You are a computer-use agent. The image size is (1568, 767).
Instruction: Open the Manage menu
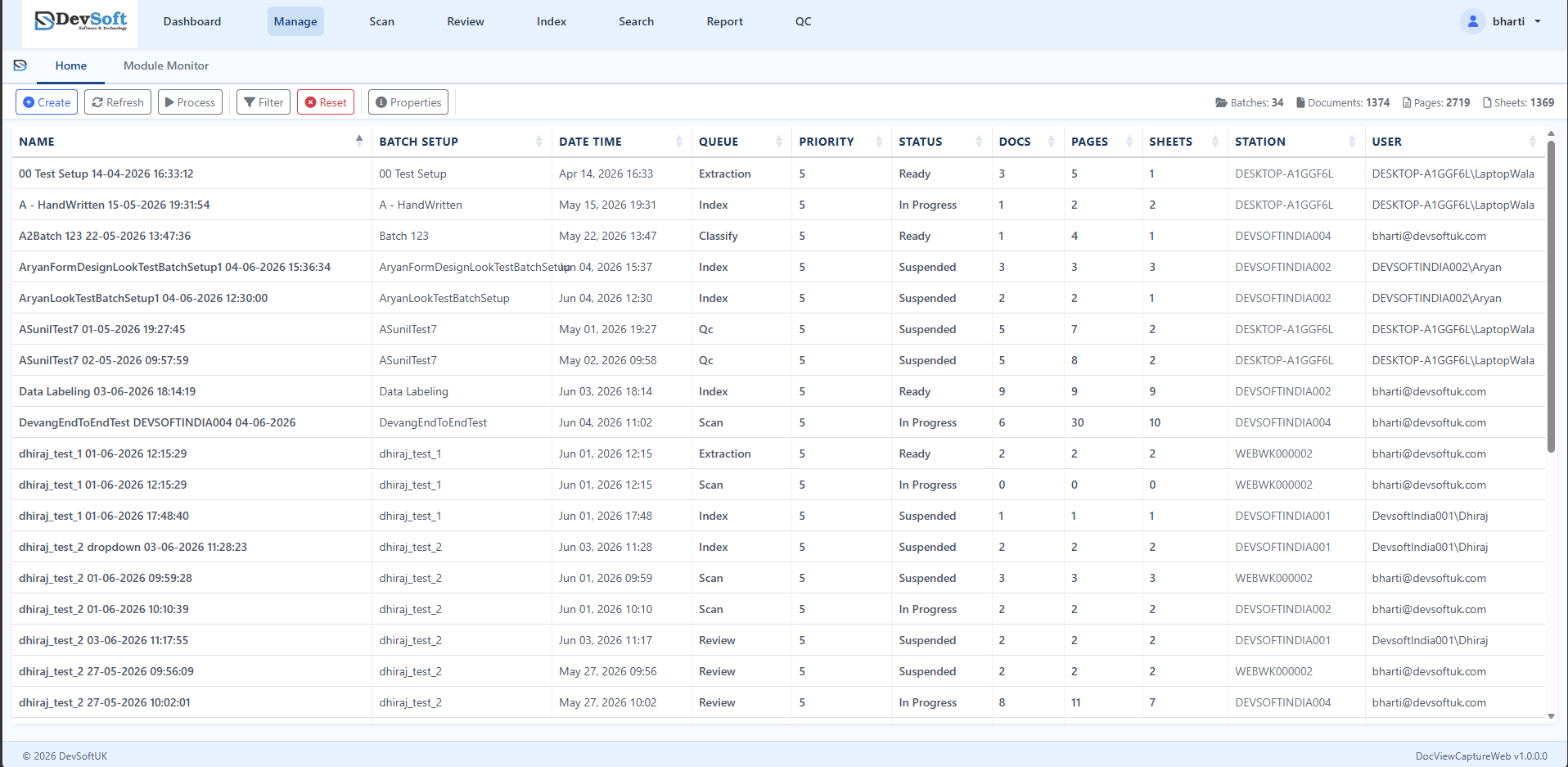coord(295,21)
